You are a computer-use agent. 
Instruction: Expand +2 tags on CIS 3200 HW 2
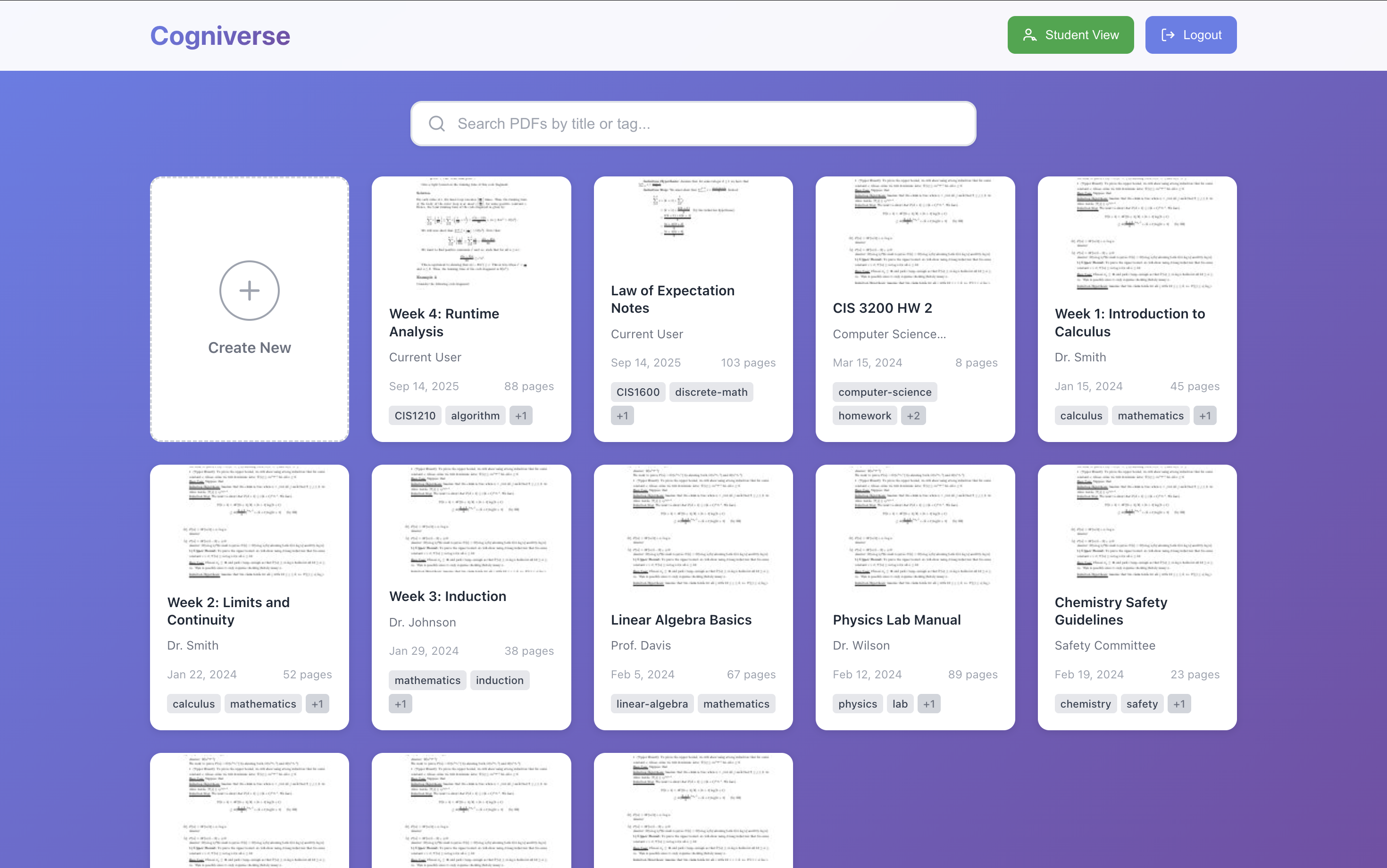pyautogui.click(x=913, y=416)
